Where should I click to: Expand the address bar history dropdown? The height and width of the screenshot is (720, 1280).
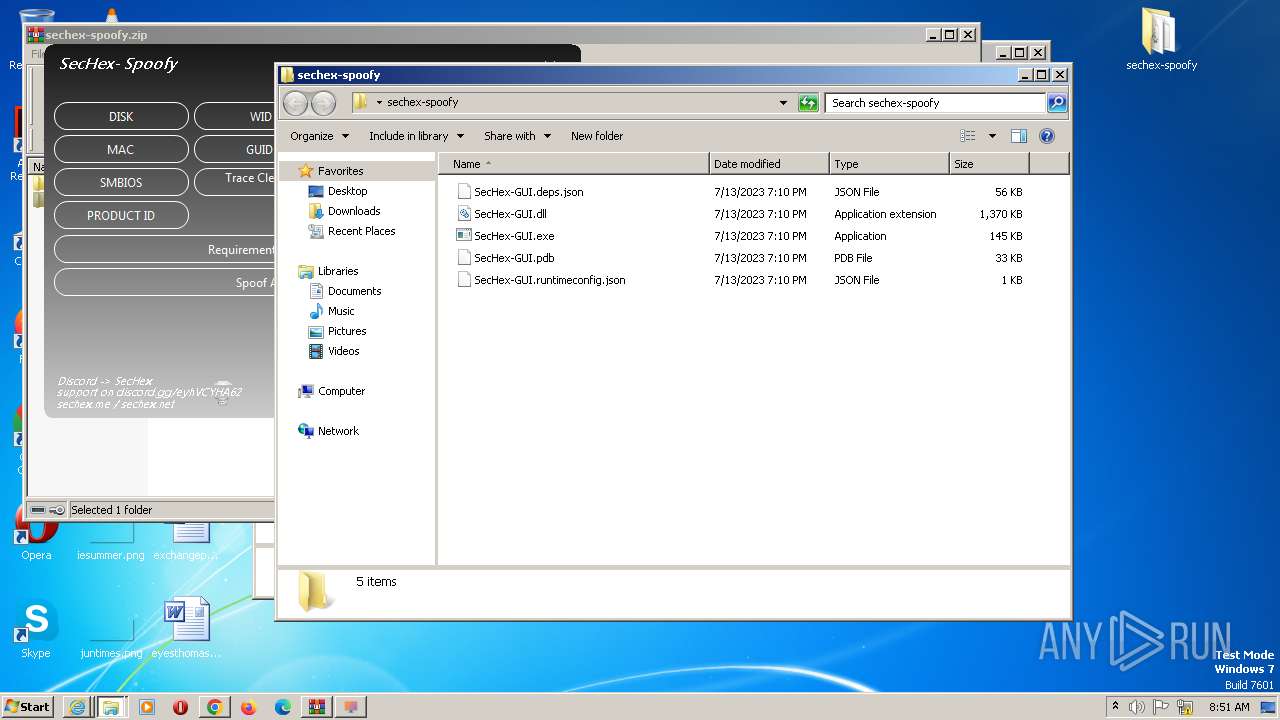pyautogui.click(x=783, y=102)
